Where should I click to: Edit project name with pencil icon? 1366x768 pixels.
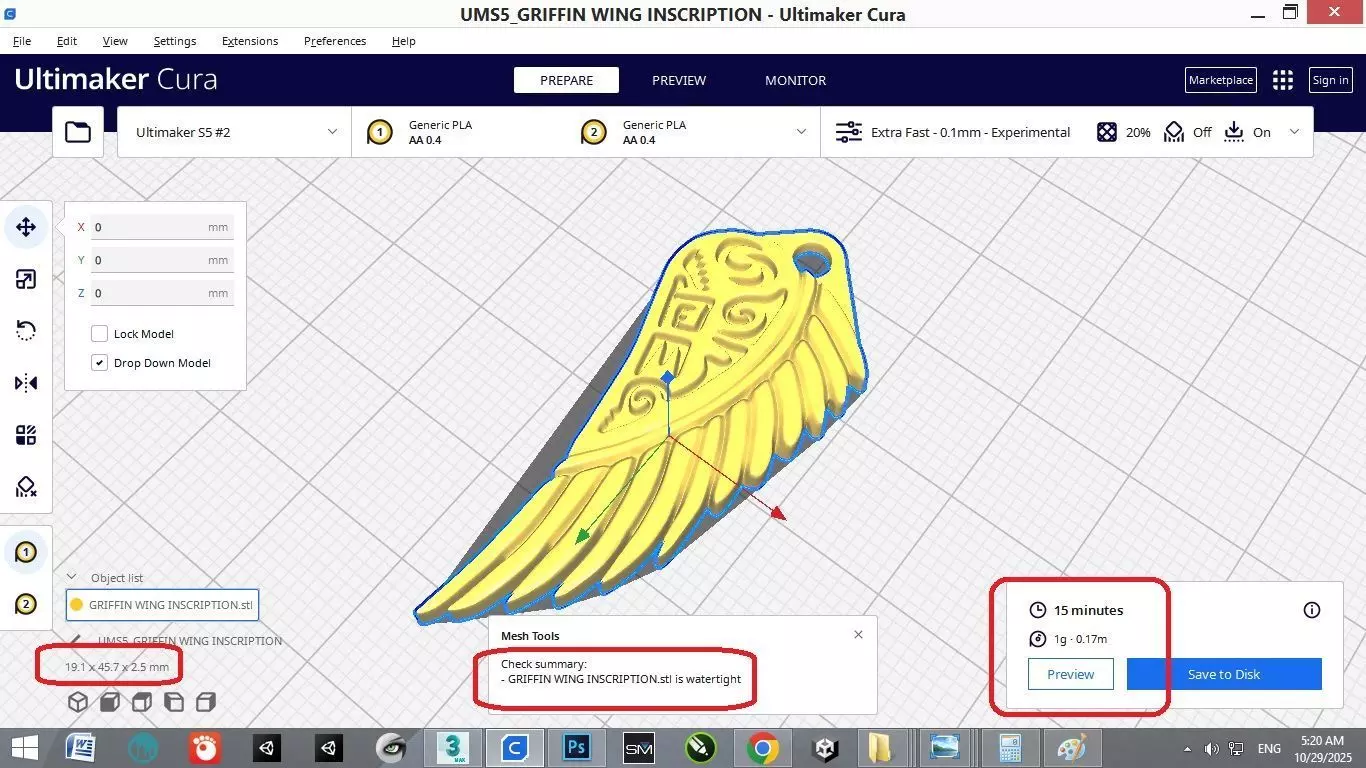click(x=77, y=640)
